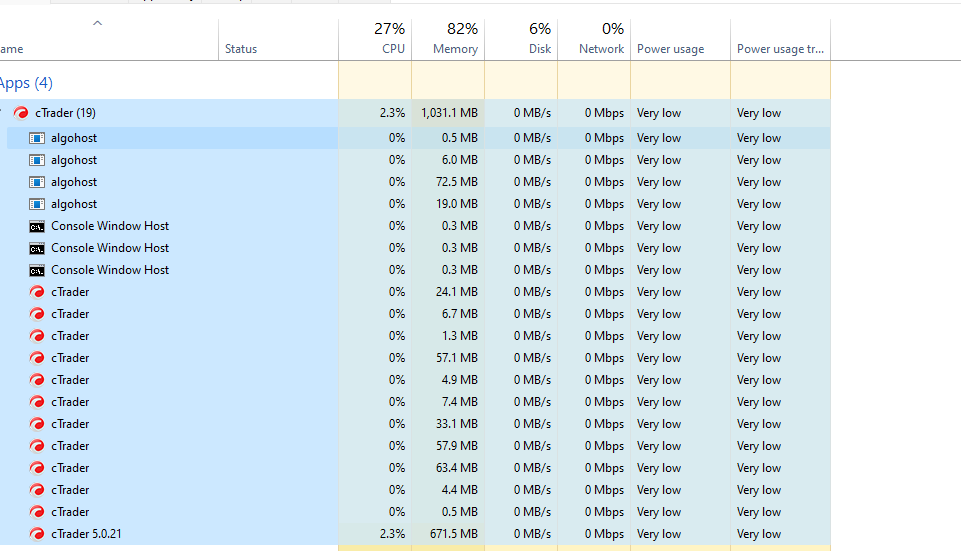961x551 pixels.
Task: Click the cTrader 5.0.21 process icon
Action: (x=37, y=534)
